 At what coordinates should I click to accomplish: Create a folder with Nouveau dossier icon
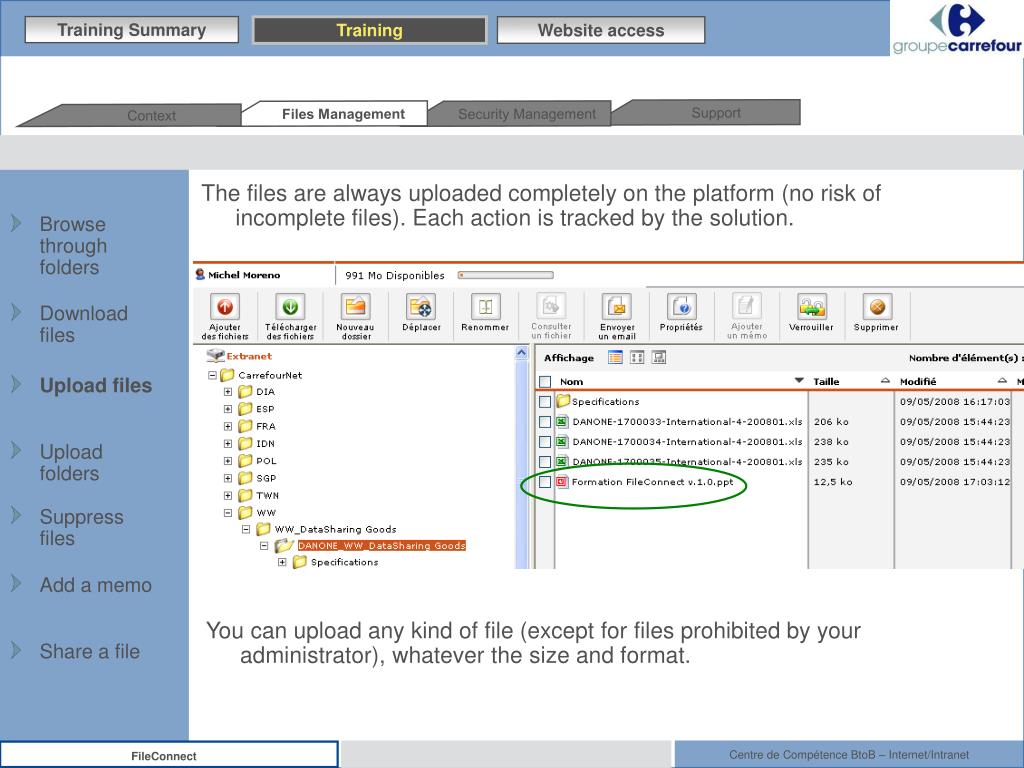click(x=355, y=306)
